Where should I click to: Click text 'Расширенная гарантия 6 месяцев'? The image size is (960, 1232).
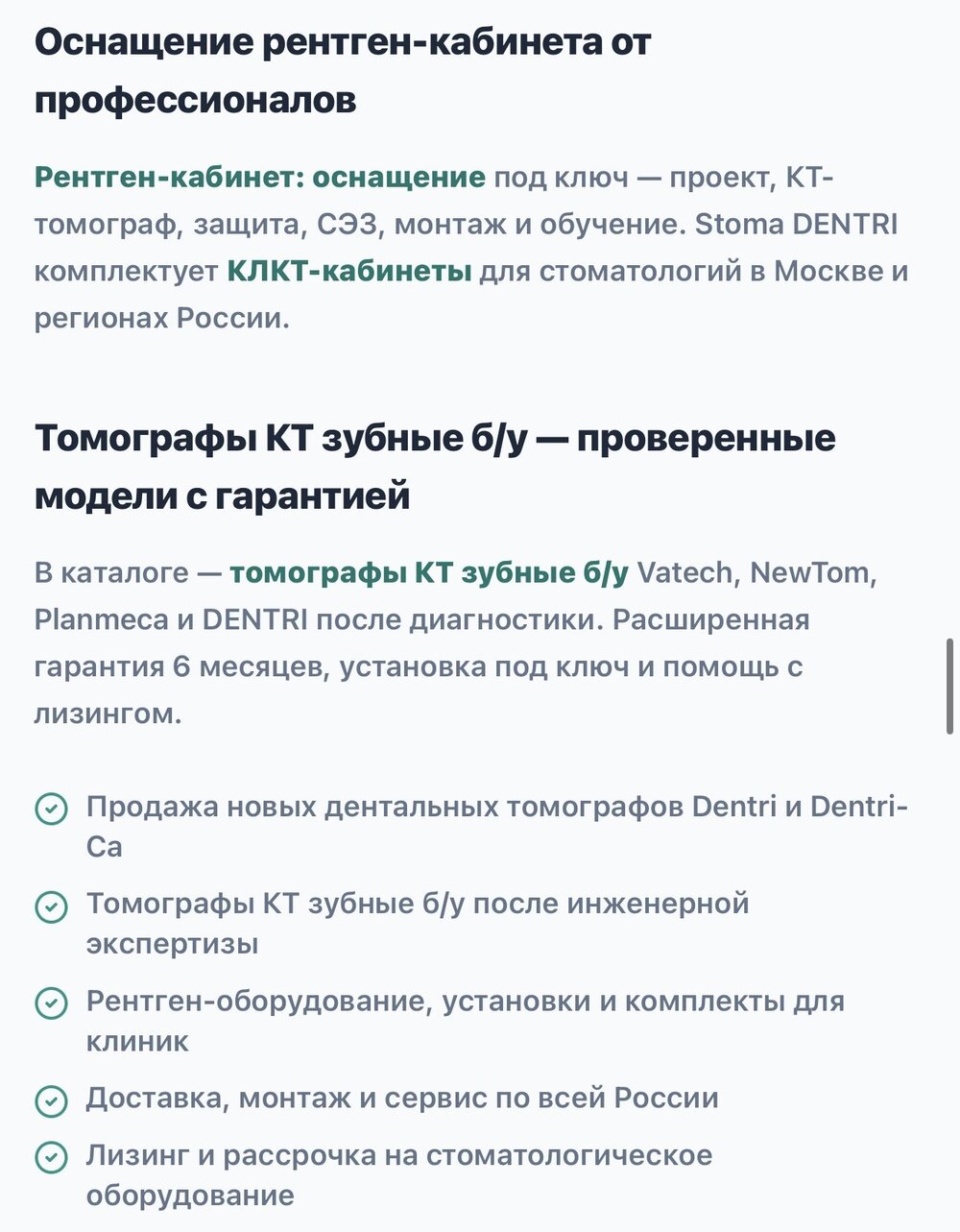[x=421, y=643]
